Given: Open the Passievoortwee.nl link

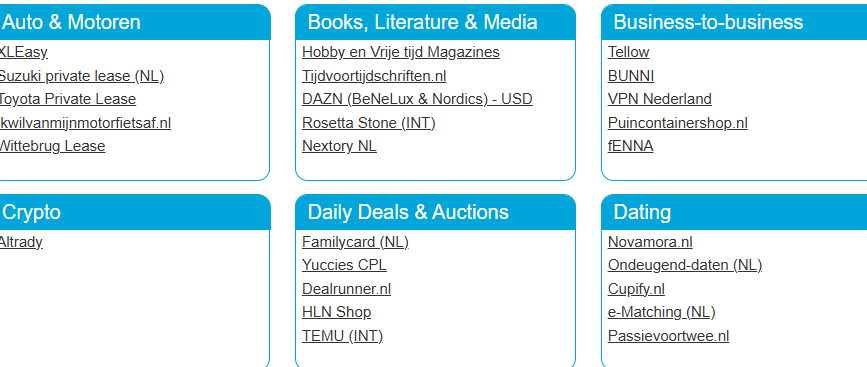Looking at the screenshot, I should coord(668,336).
